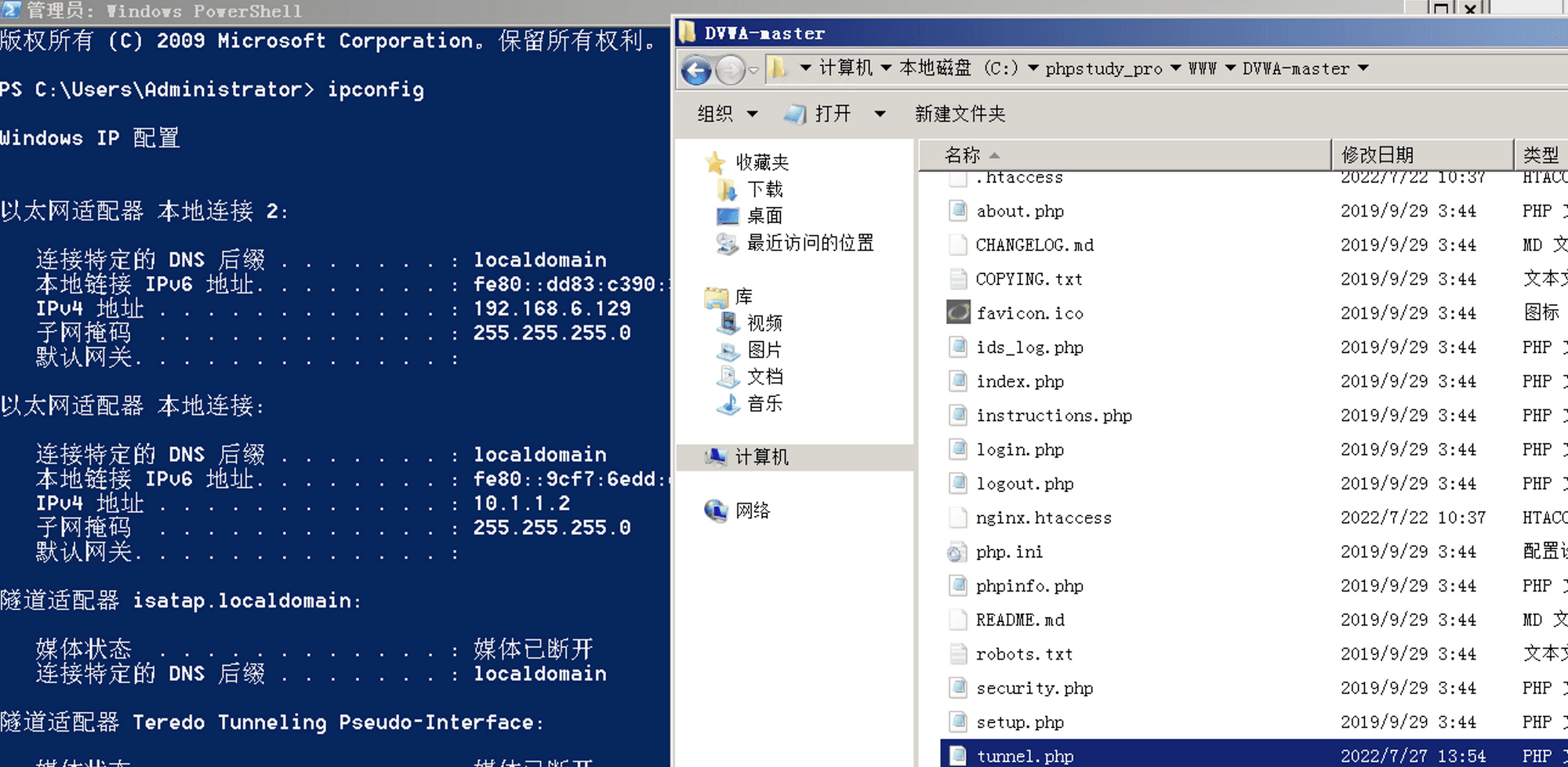Select the ids_log.php file icon
This screenshot has height=767, width=1568.
click(957, 347)
